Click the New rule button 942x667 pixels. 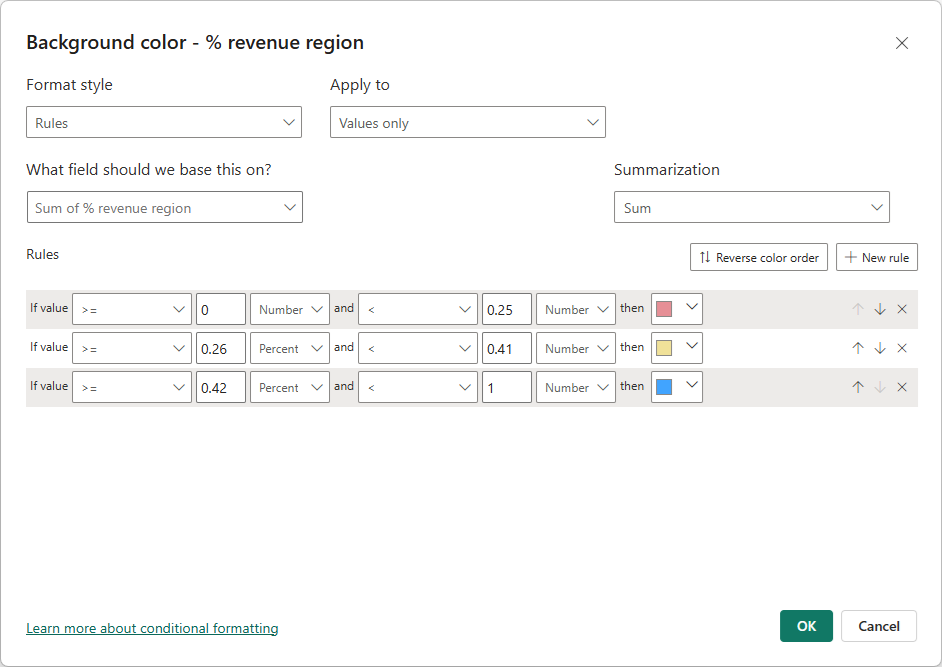pos(876,257)
